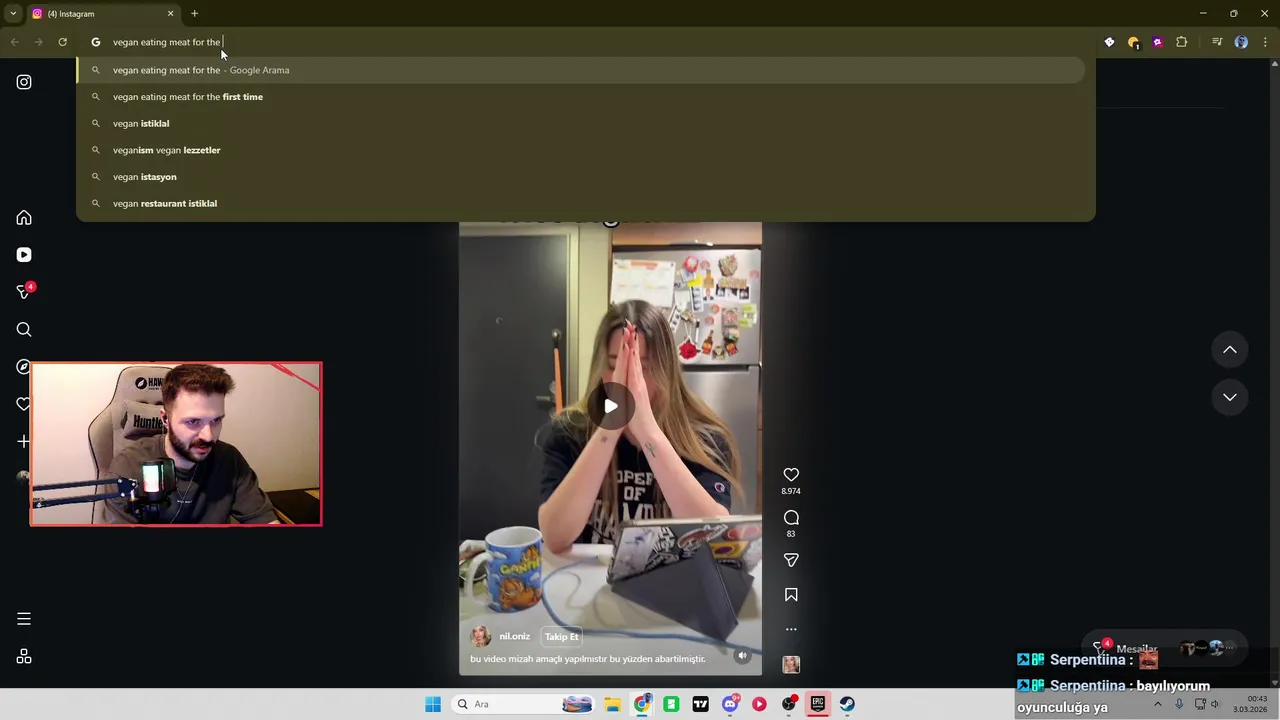This screenshot has width=1280, height=720.
Task: Open purple star extension icon
Action: pos(1158,42)
